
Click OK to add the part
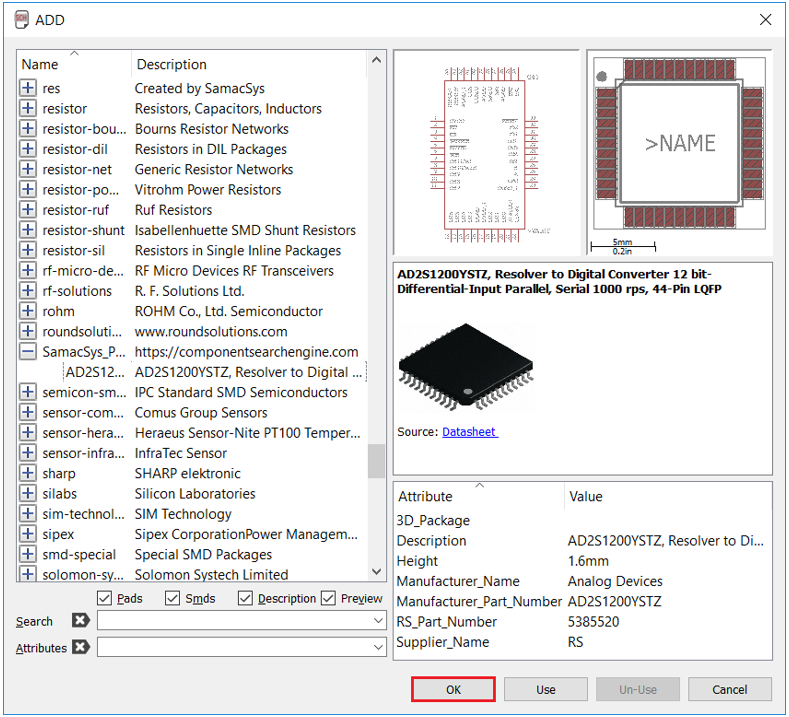click(453, 689)
